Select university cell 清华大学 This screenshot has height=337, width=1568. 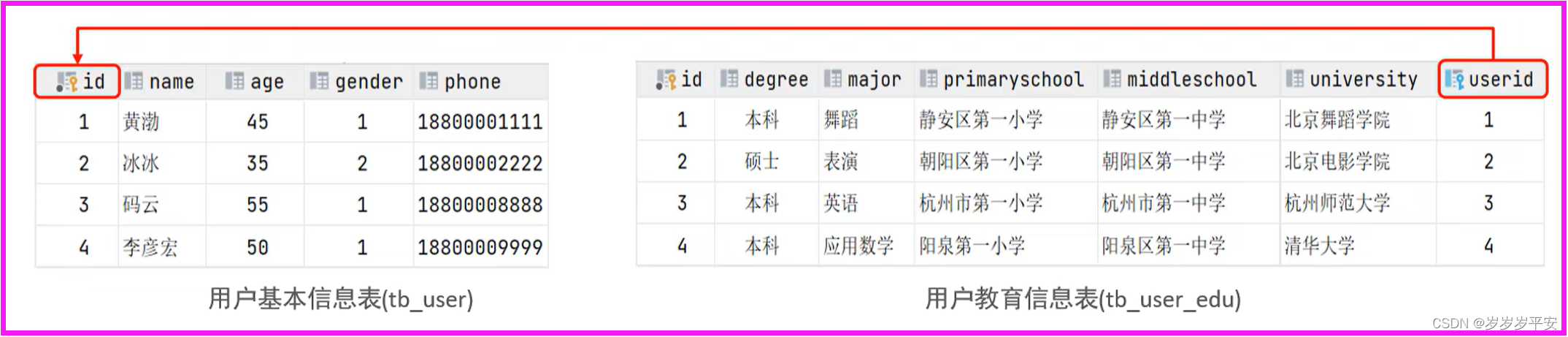[x=1320, y=246]
